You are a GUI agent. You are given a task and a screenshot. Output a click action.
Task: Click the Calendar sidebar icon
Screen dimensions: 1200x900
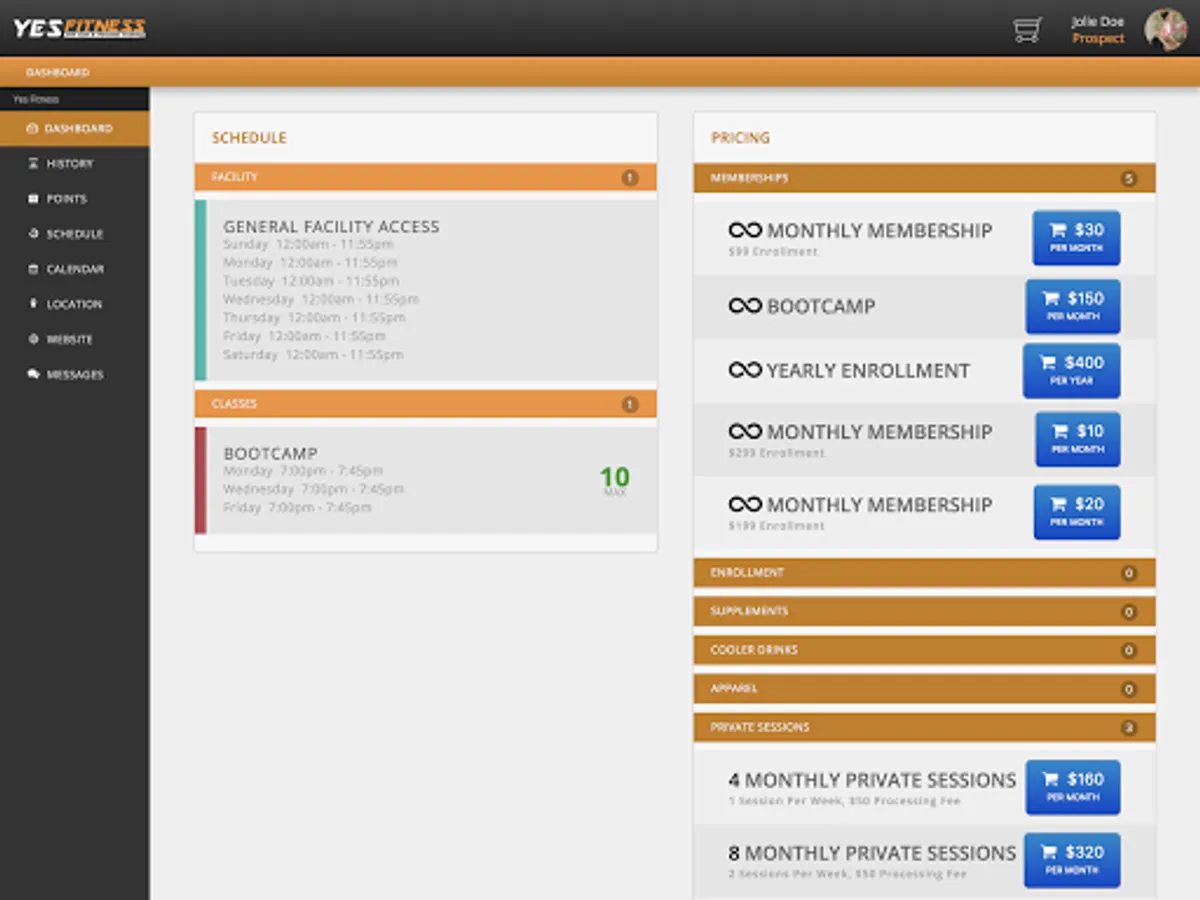click(x=33, y=269)
